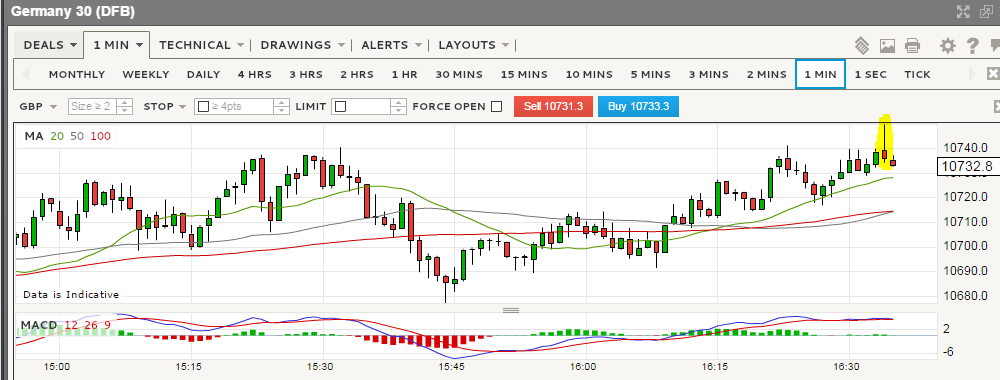The image size is (1000, 380).
Task: Click the stacked layers icon in toolbar
Action: coord(862,45)
